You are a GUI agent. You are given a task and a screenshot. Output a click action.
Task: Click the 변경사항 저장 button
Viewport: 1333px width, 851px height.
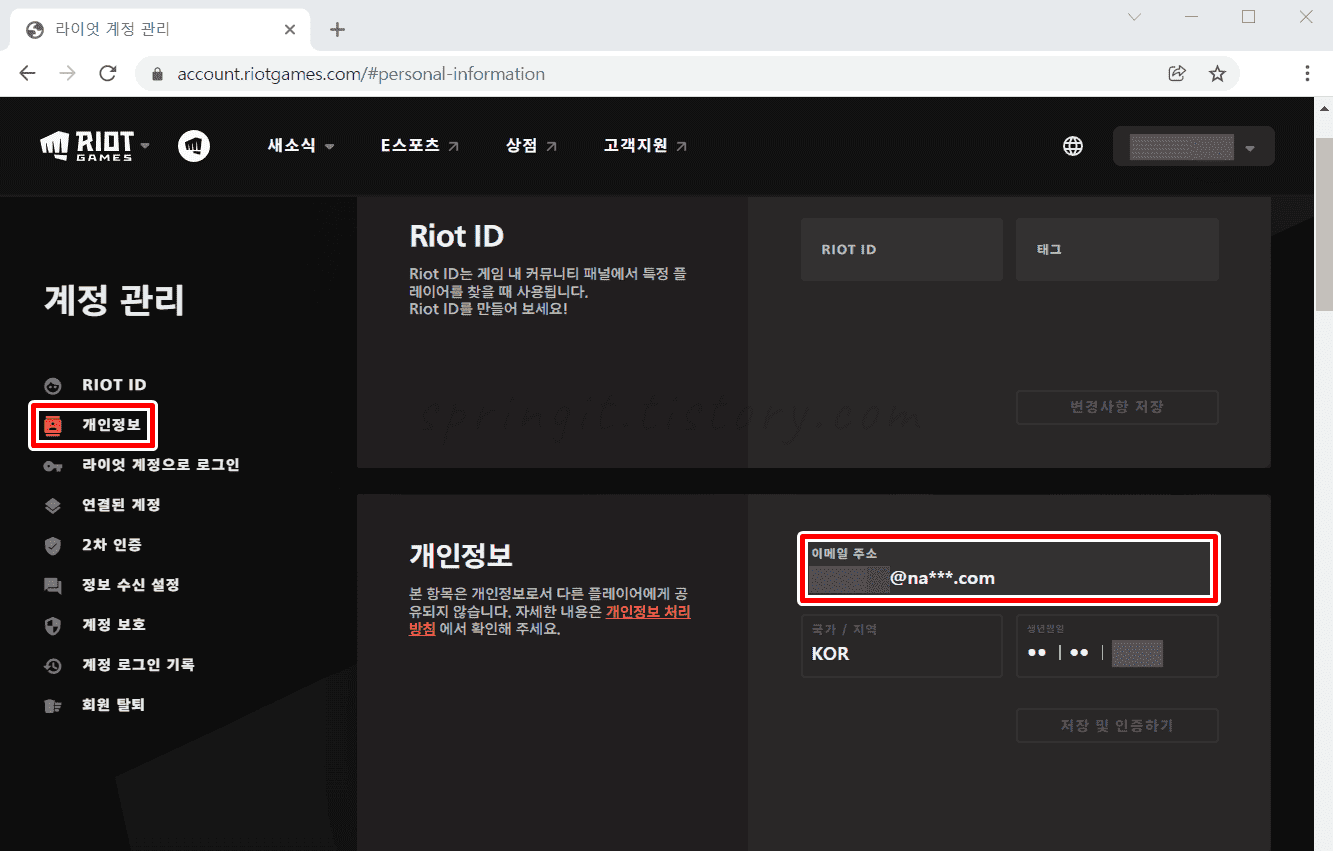[x=1117, y=407]
